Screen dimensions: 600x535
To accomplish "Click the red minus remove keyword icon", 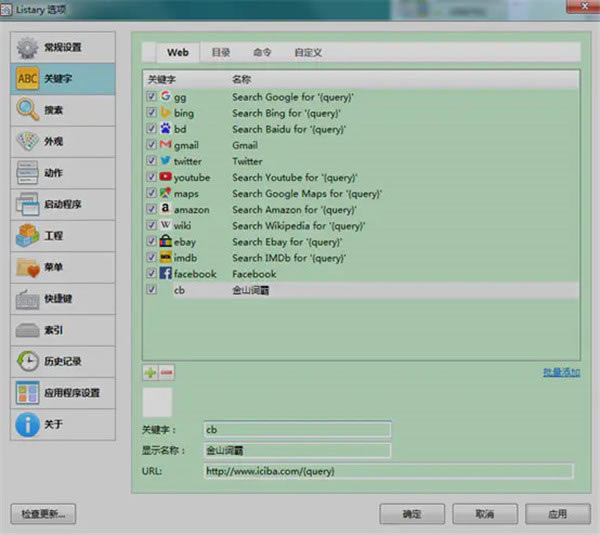I will [x=166, y=372].
